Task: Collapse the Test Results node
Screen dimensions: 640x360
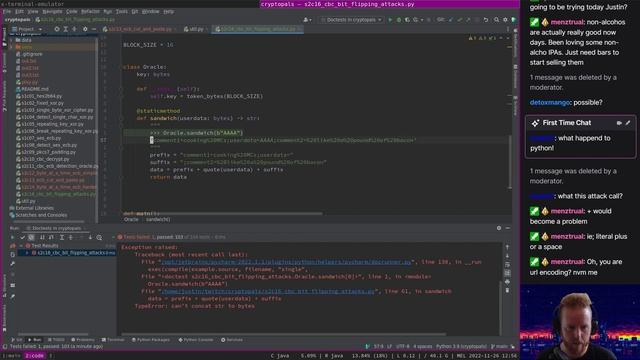Action: click(21, 246)
